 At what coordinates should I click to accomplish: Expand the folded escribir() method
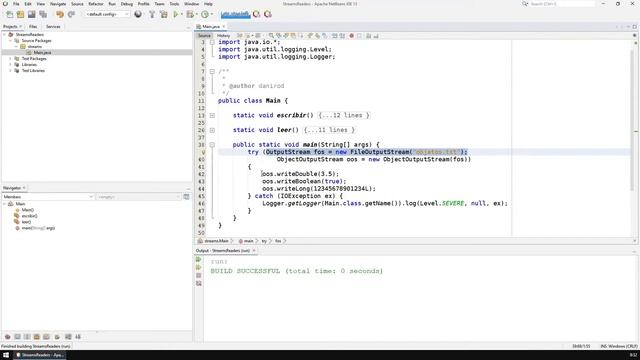pos(212,116)
